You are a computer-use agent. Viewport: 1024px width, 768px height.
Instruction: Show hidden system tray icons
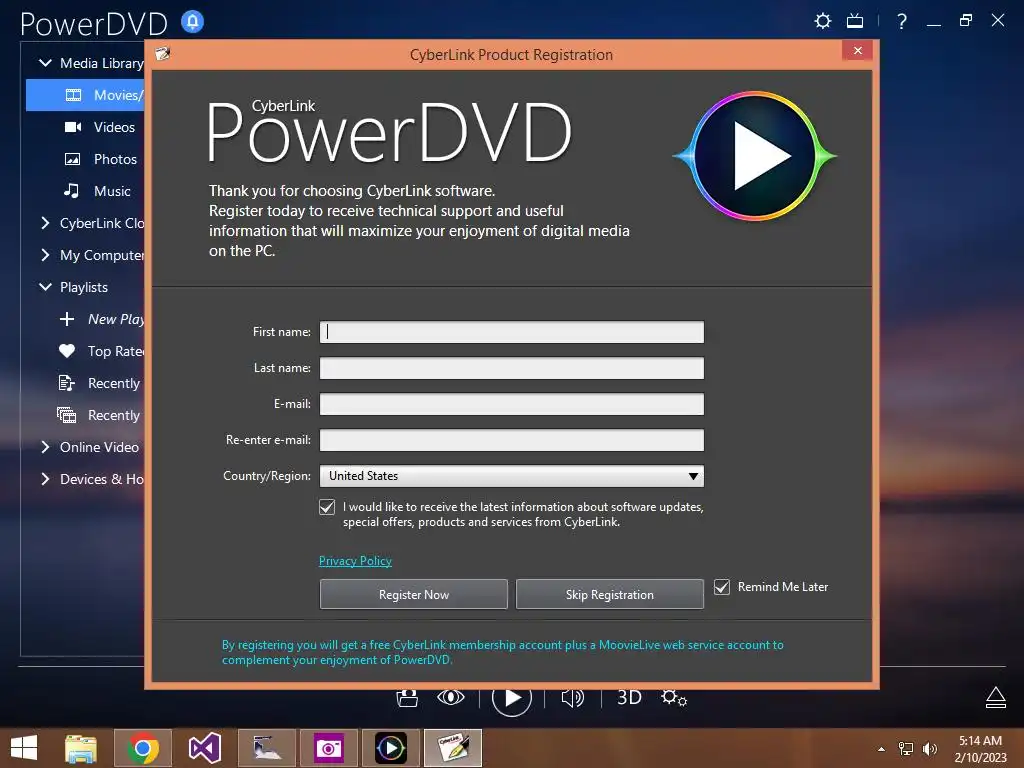point(881,749)
